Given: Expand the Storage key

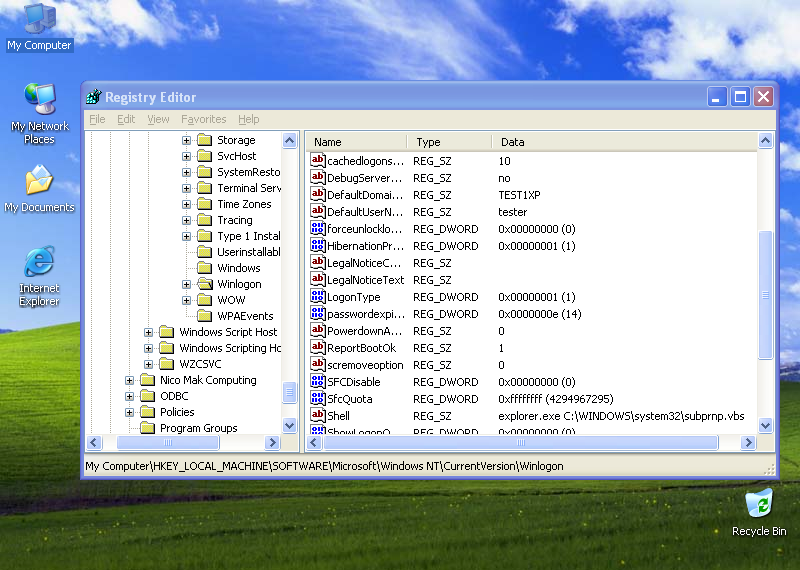Looking at the screenshot, I should click(186, 140).
